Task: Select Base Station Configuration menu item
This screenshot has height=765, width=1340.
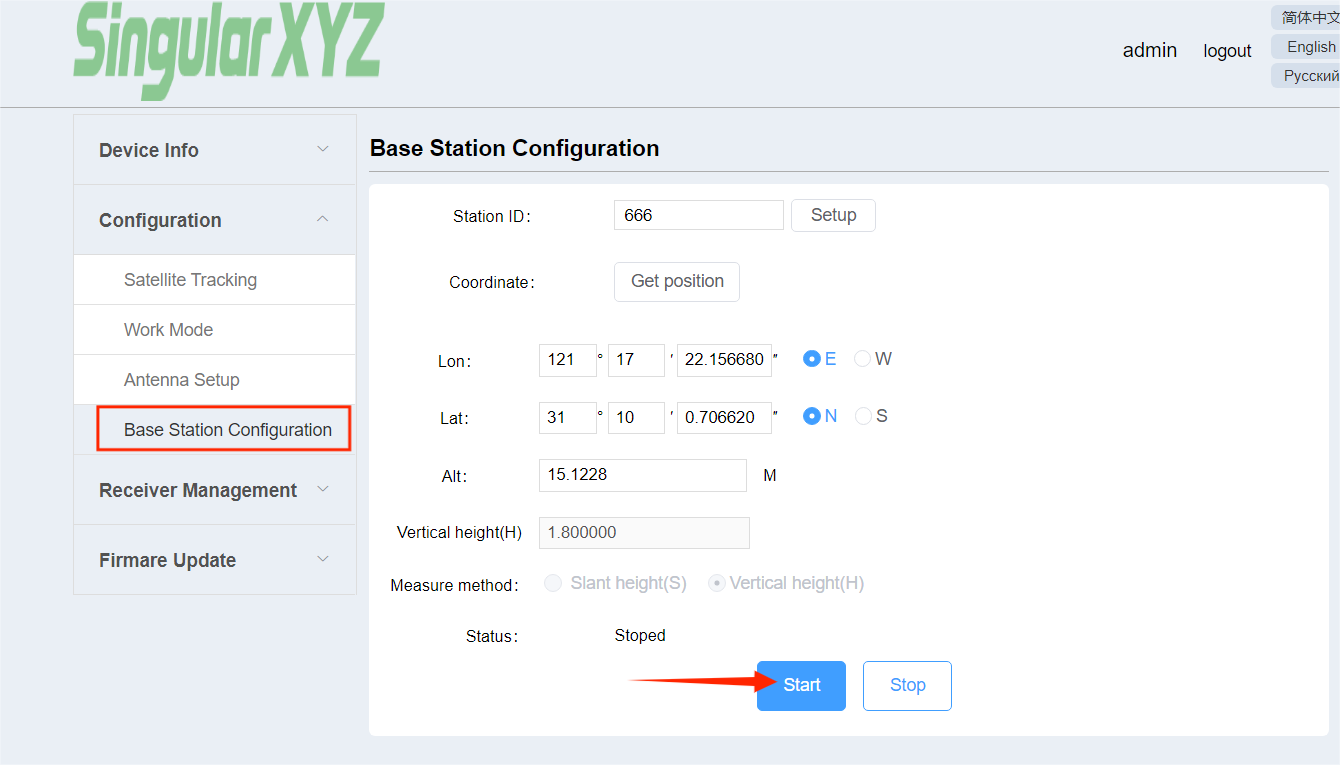Action: tap(227, 430)
